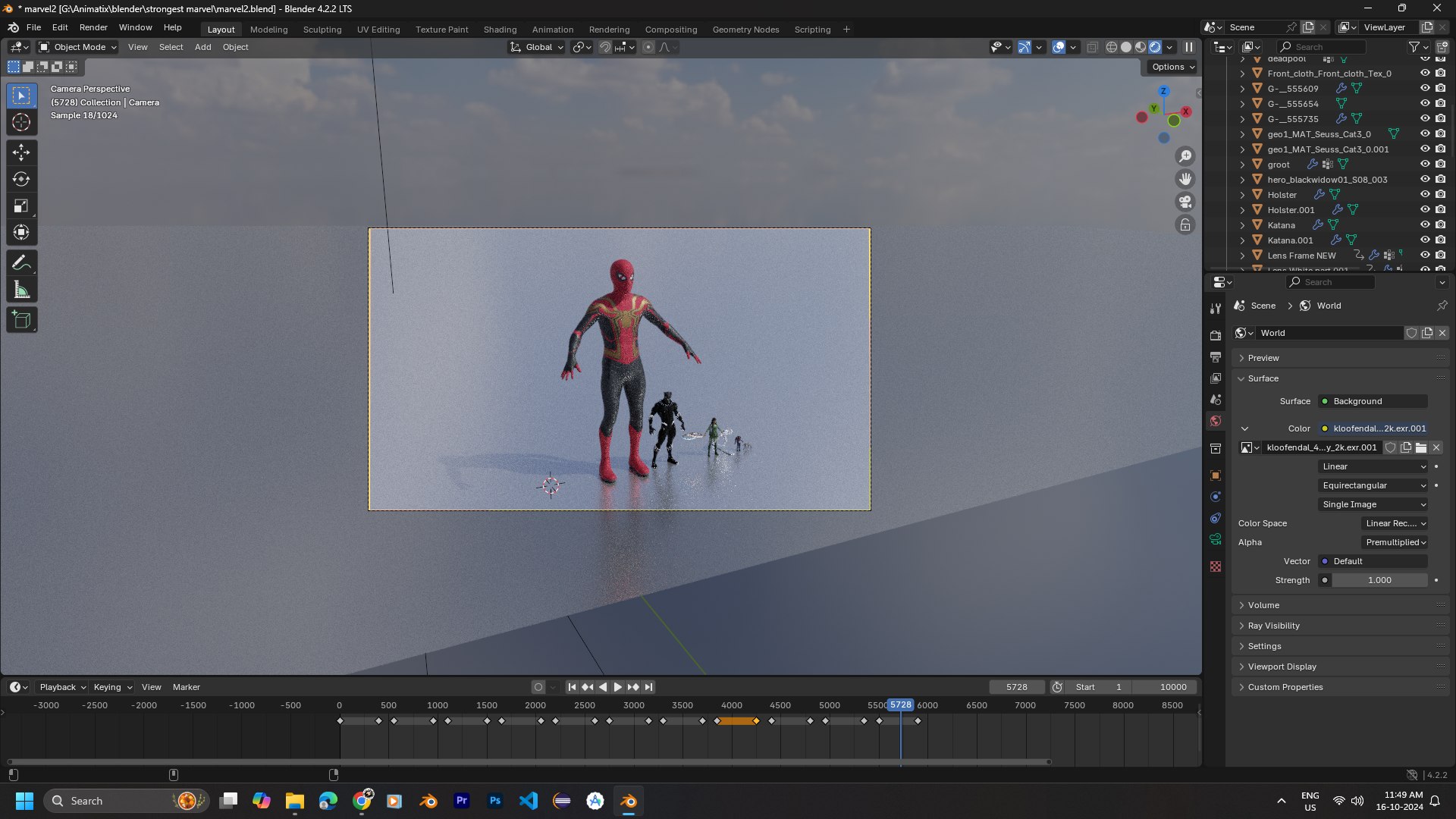Open the Object Mode dropdown
This screenshot has width=1456, height=819.
78,47
